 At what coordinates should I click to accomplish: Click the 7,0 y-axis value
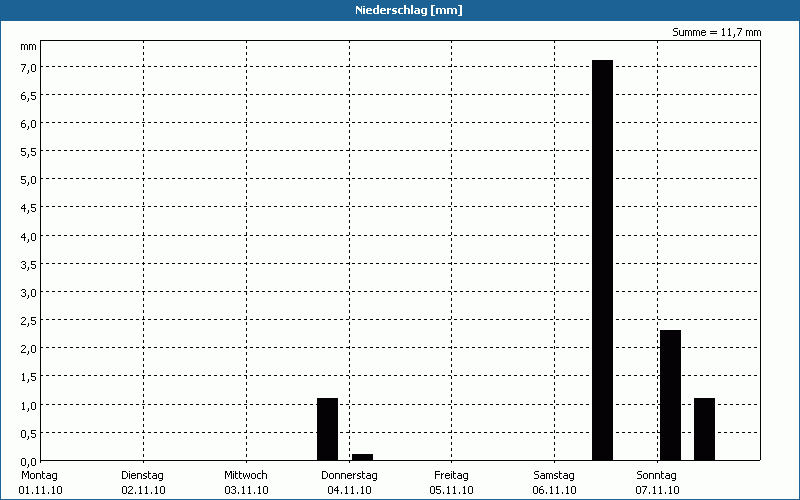tap(28, 68)
